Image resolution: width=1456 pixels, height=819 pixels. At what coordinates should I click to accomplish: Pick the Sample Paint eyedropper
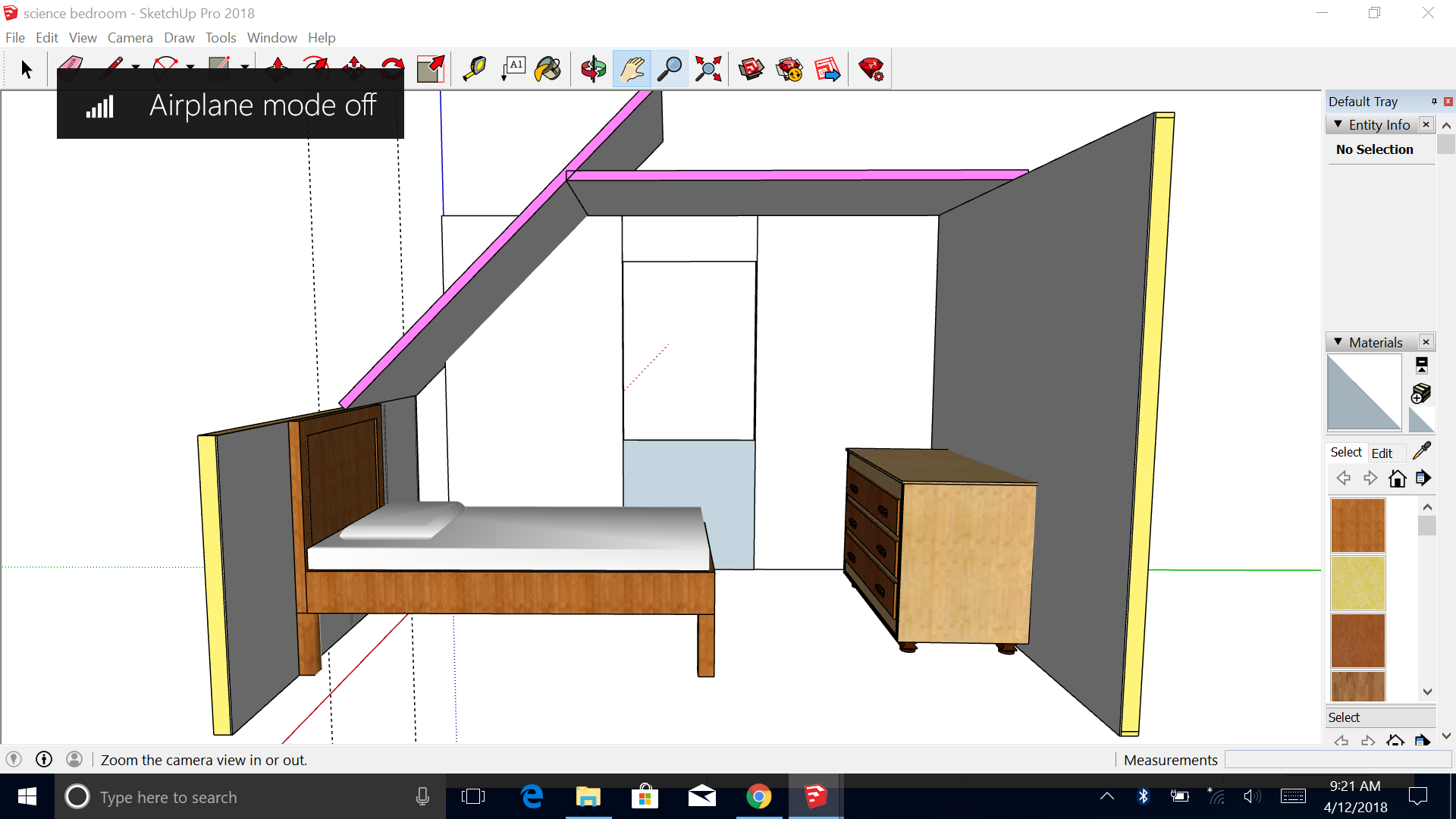[1422, 450]
